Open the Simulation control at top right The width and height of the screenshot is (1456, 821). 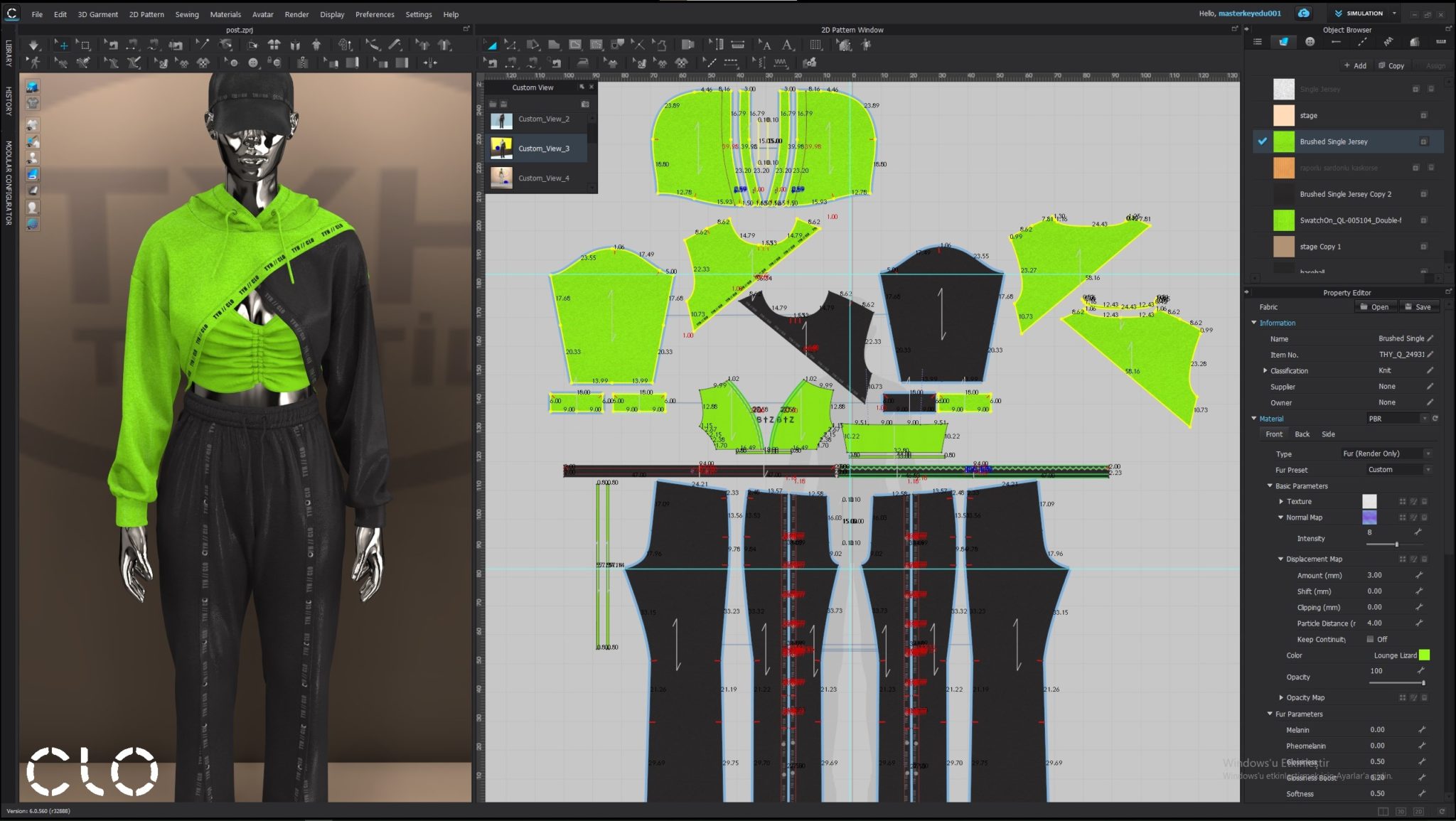click(1365, 13)
